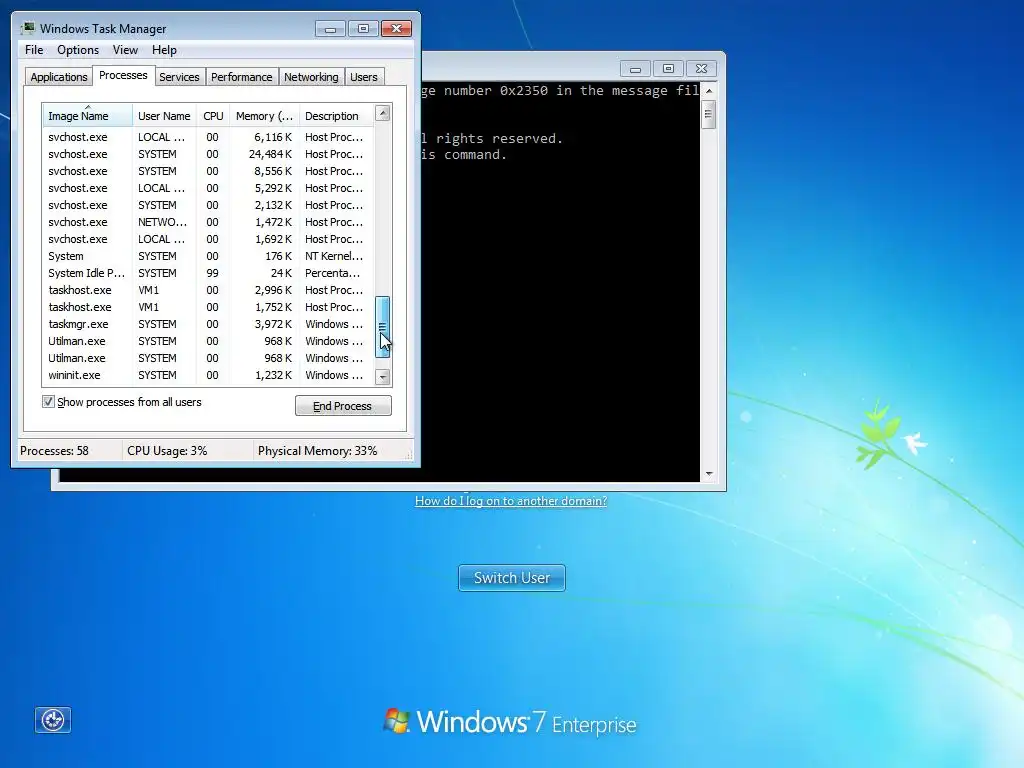Open the Help menu
Image resolution: width=1024 pixels, height=768 pixels.
(164, 50)
